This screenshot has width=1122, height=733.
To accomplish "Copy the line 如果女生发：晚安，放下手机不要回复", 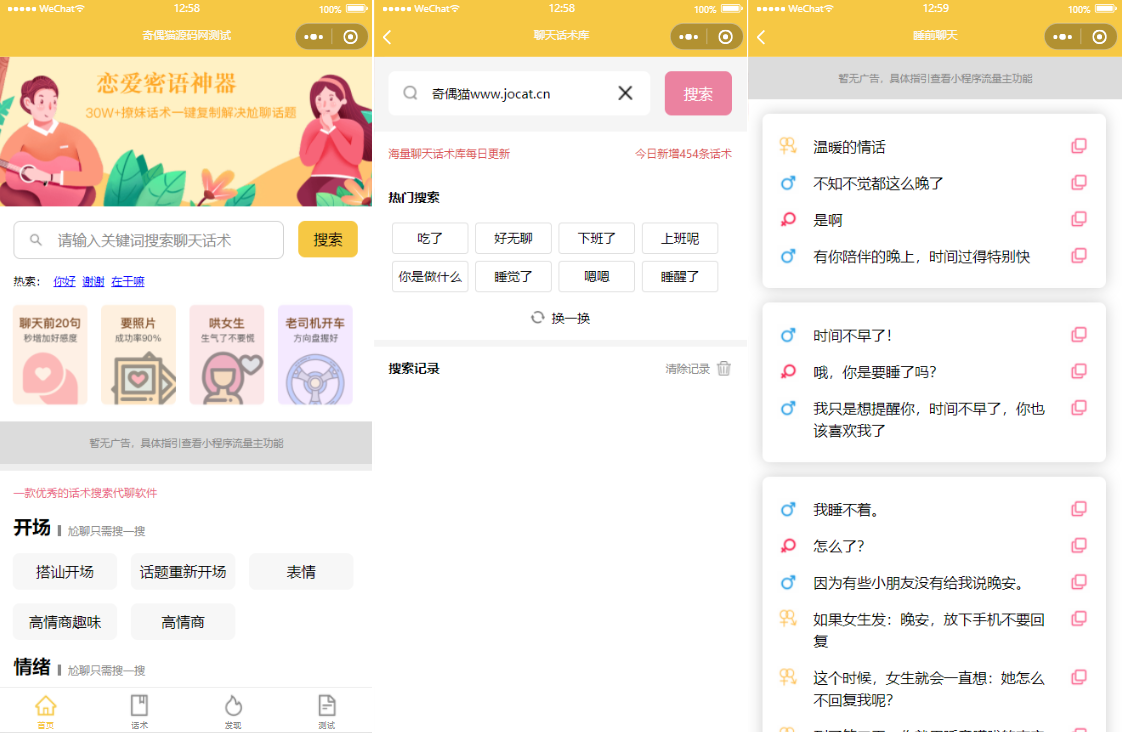I will [1079, 618].
